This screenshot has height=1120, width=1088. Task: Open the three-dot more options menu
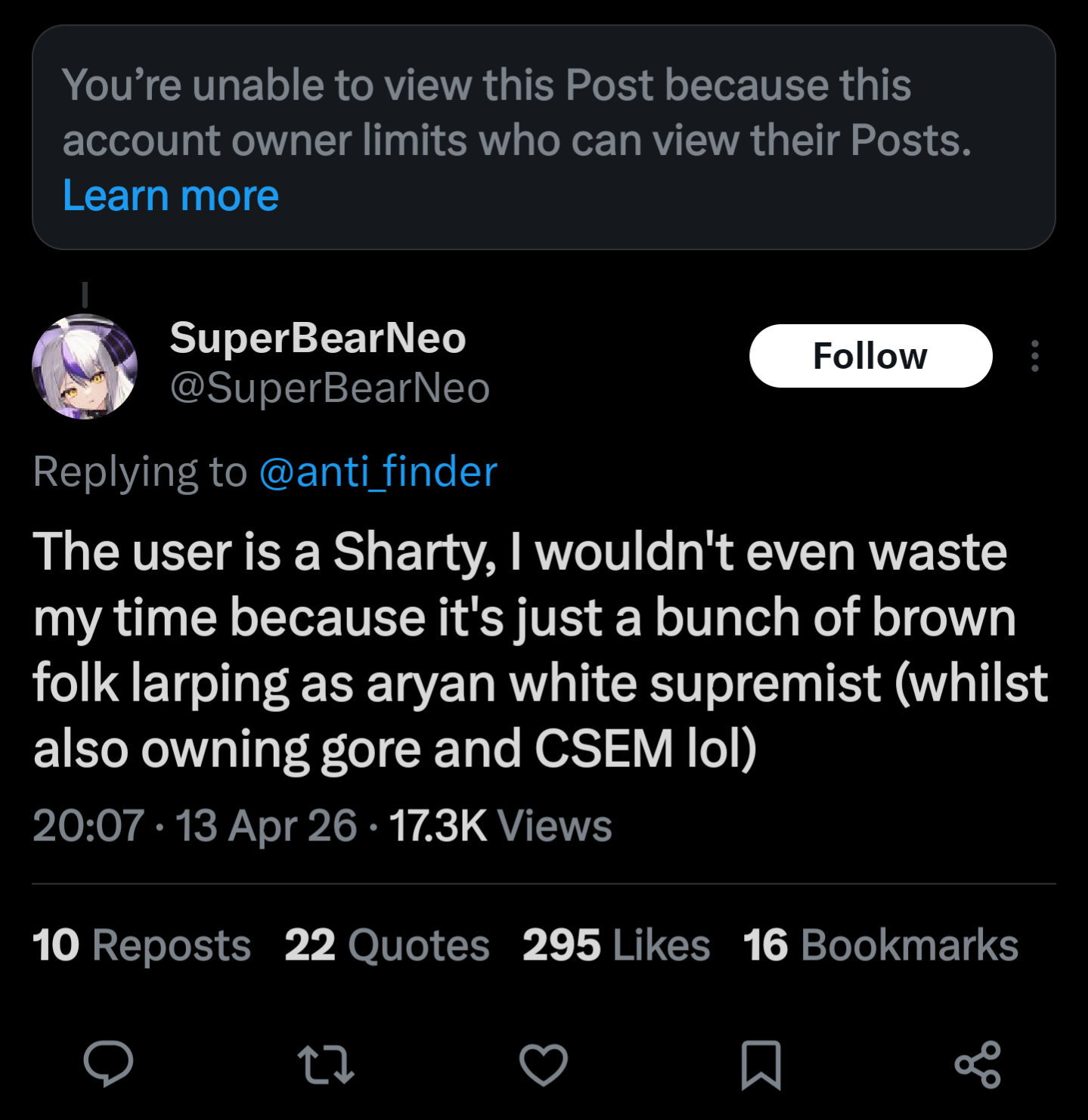(x=1034, y=356)
